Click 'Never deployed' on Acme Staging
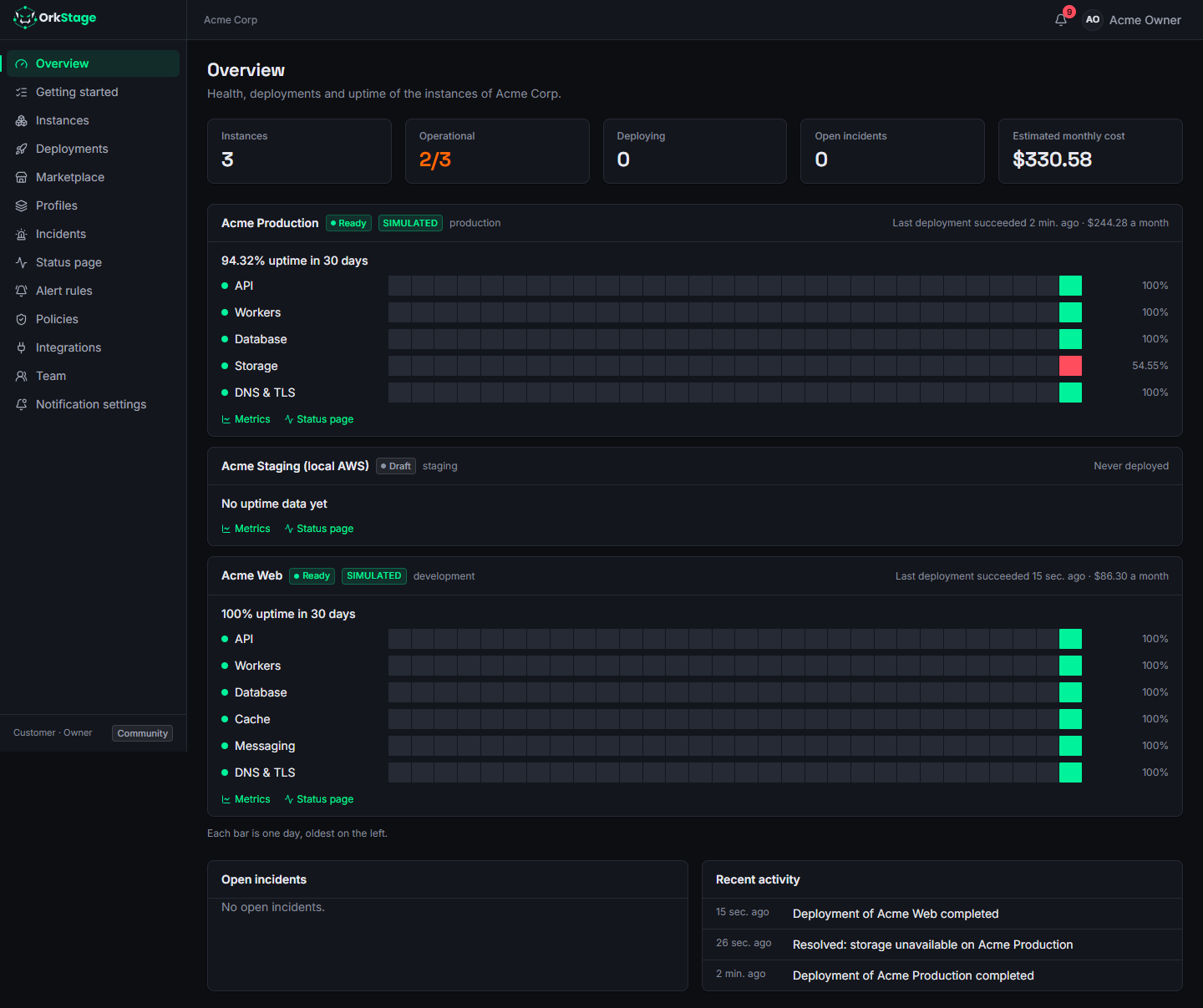 click(1131, 466)
